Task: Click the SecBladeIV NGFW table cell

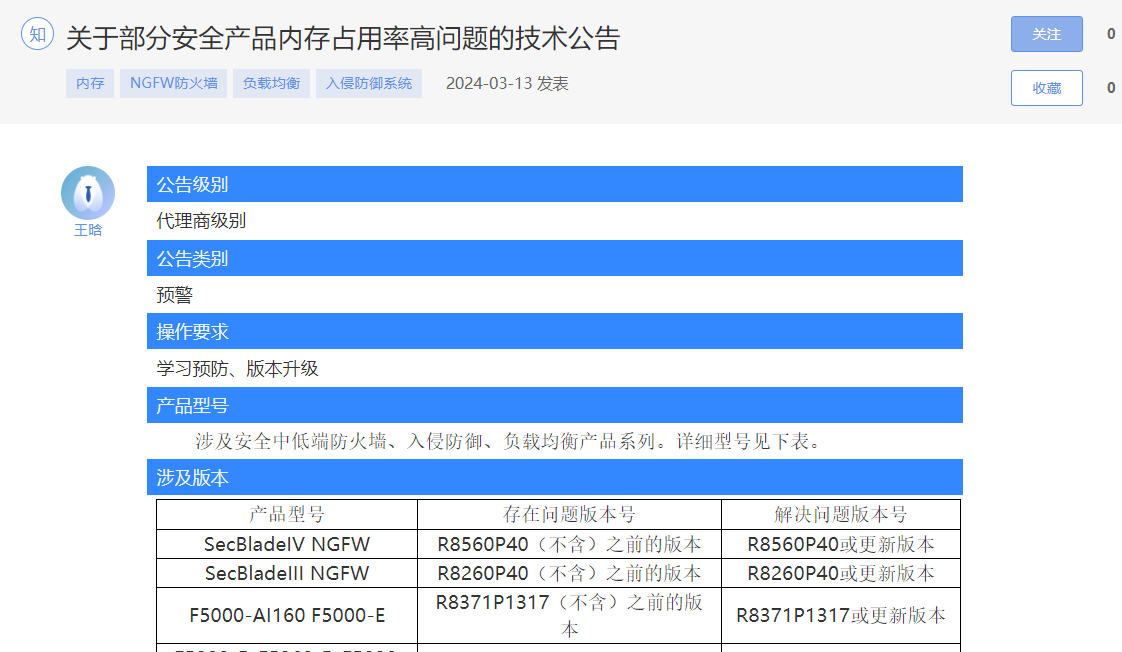Action: click(x=287, y=544)
